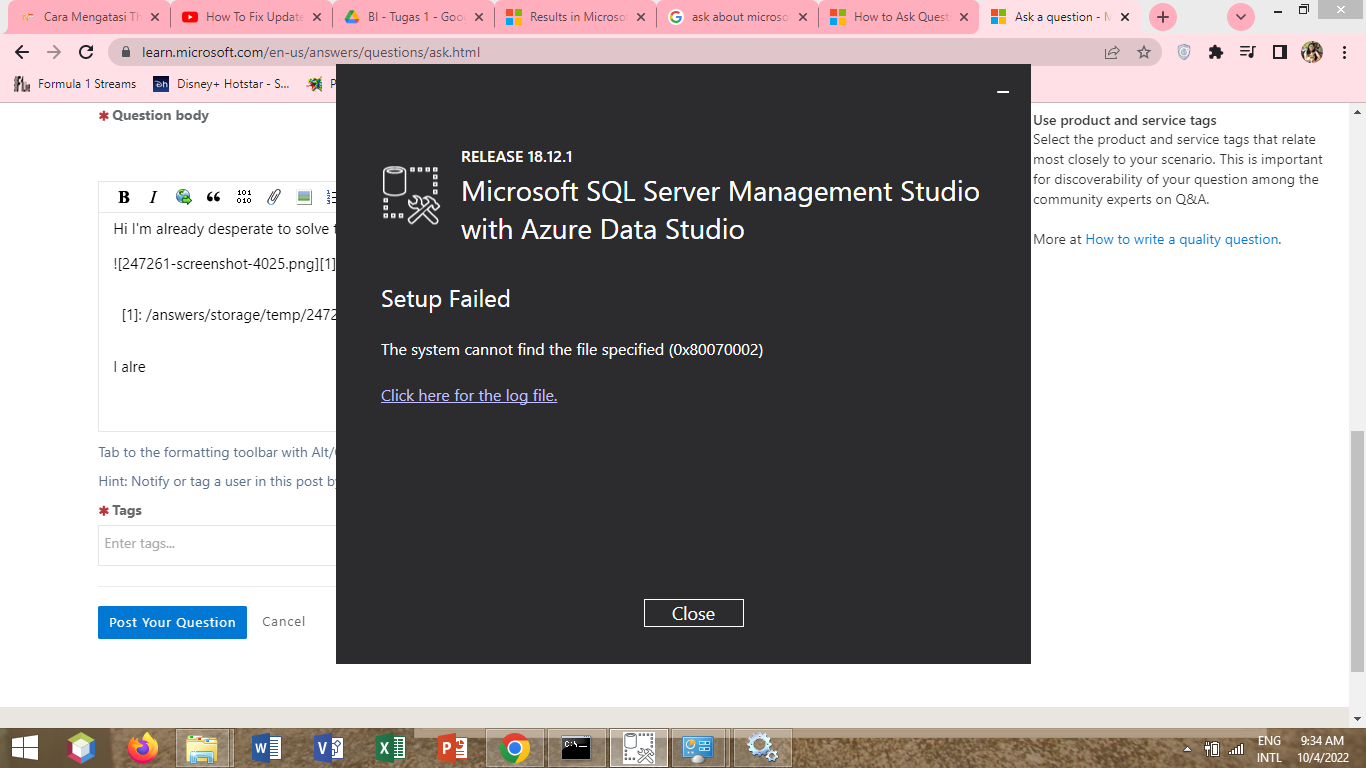Click ENG INTL language indicator
The image size is (1366, 768).
tap(1269, 748)
